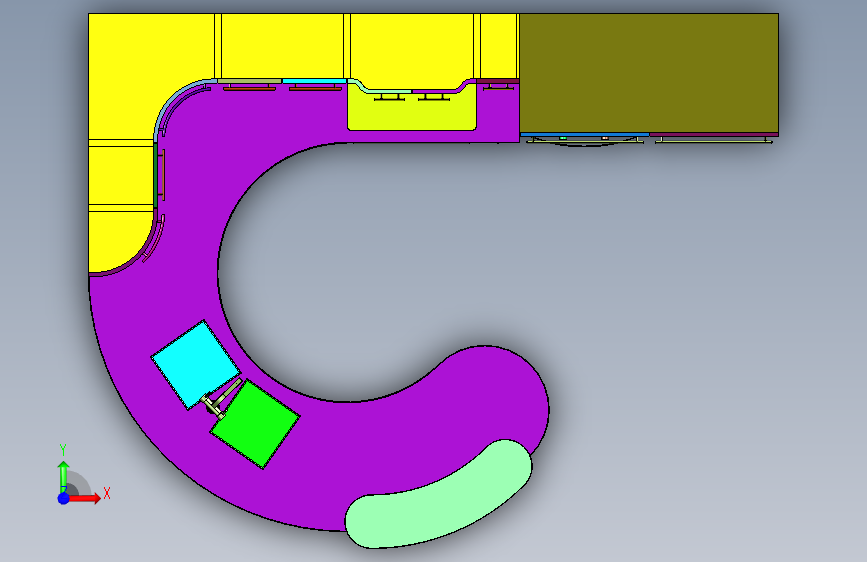Select the magenta strip below the olive block
Image resolution: width=867 pixels, height=562 pixels.
pos(714,134)
